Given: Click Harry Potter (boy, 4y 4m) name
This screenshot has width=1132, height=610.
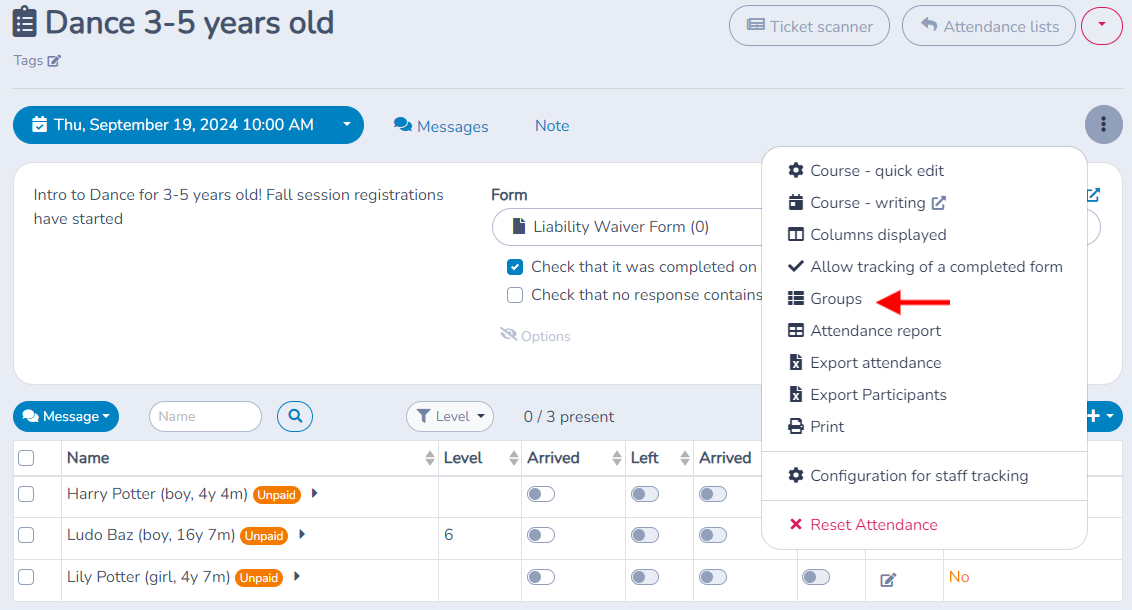Looking at the screenshot, I should [157, 494].
